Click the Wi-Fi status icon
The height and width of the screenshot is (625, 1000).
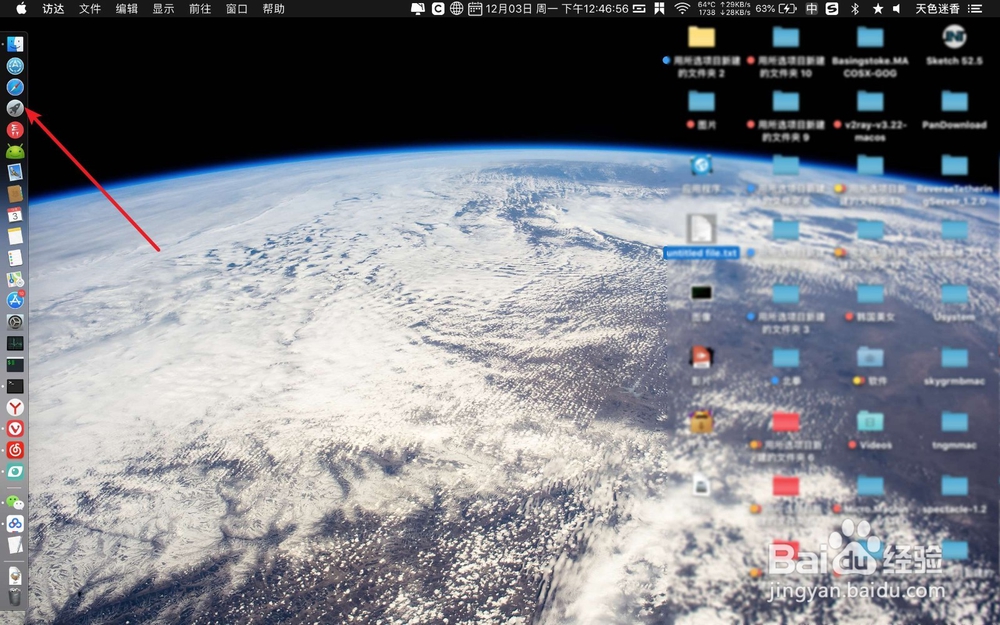(682, 8)
